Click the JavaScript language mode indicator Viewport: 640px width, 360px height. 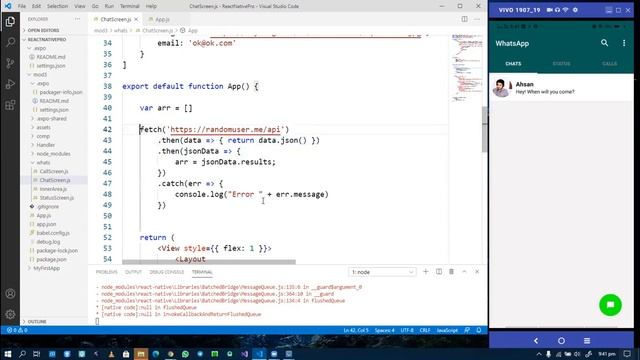[447, 330]
